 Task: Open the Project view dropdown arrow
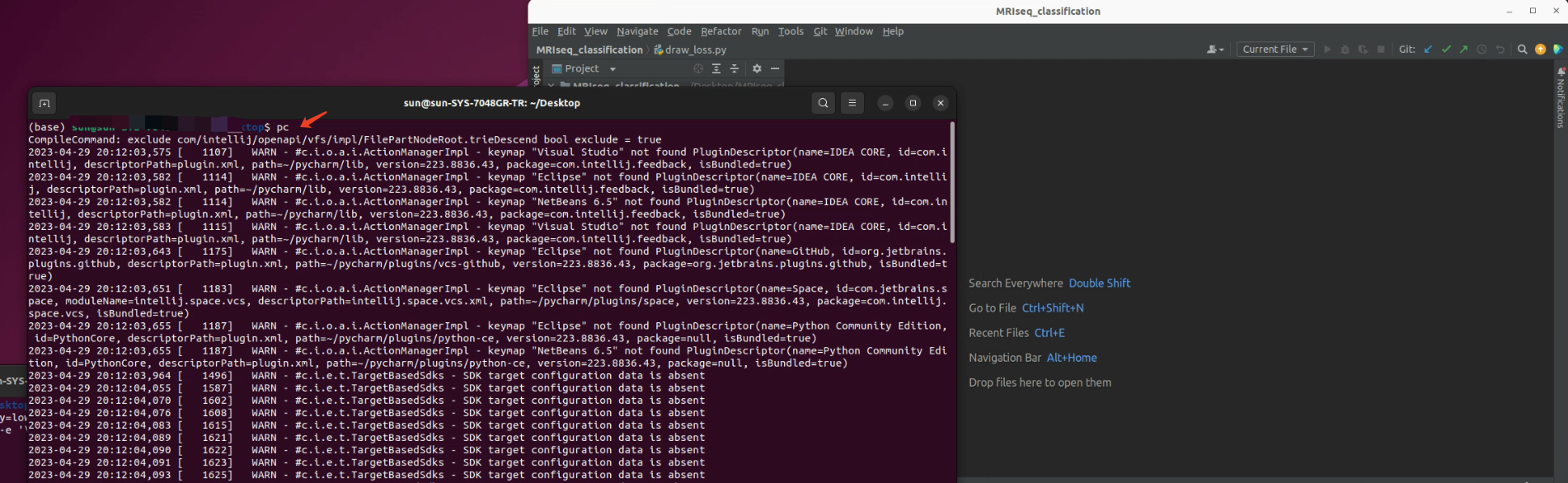pyautogui.click(x=613, y=69)
